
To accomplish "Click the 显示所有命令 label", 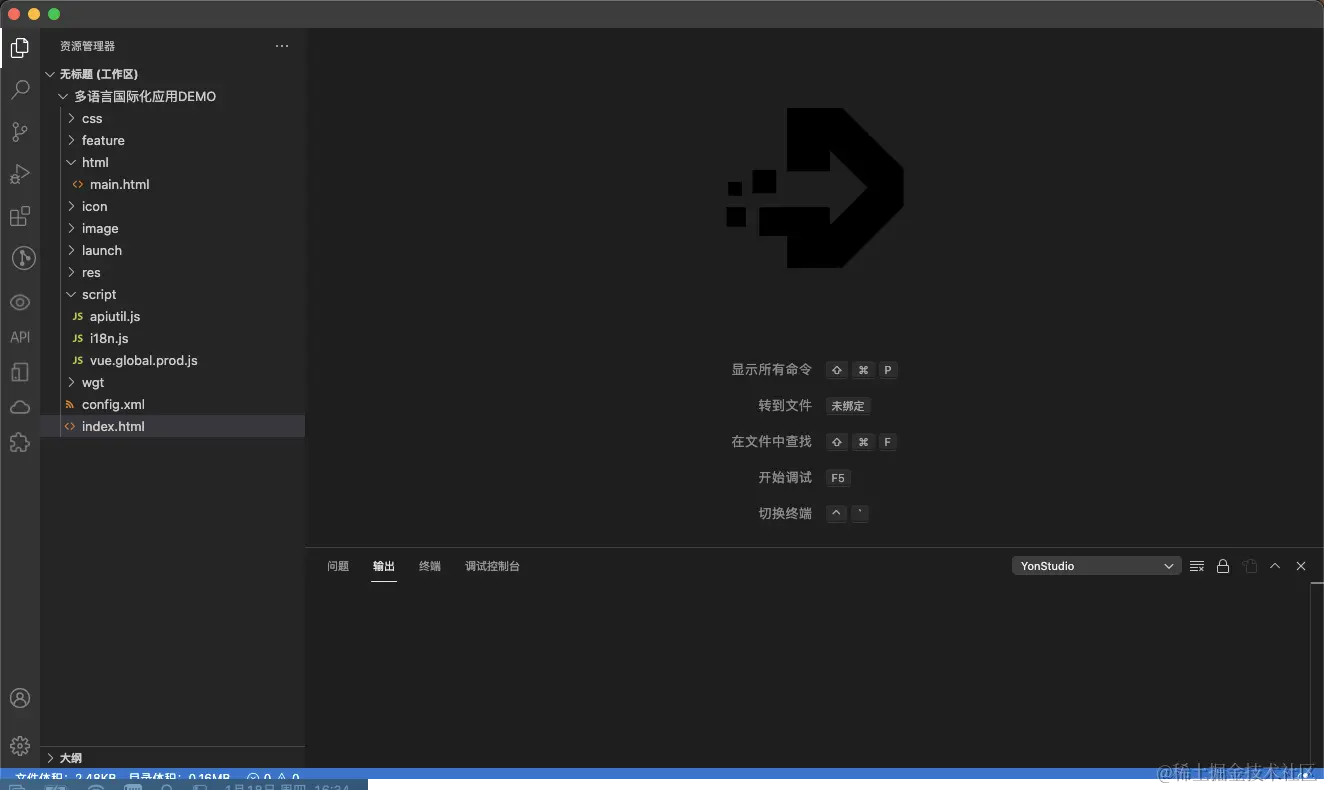I will tap(771, 370).
